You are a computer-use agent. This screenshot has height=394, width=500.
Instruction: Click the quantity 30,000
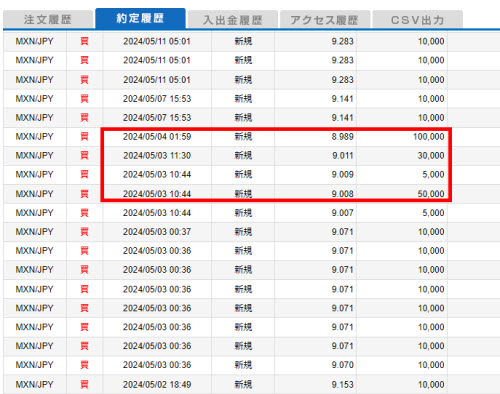click(431, 156)
